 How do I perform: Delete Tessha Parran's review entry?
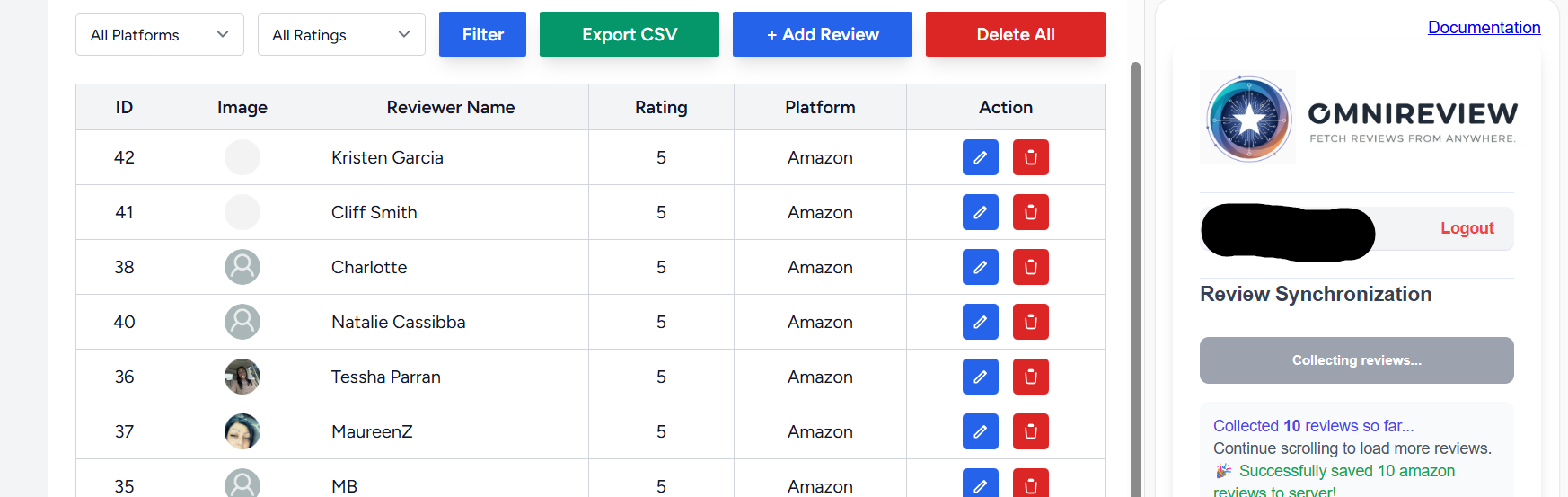pyautogui.click(x=1030, y=377)
